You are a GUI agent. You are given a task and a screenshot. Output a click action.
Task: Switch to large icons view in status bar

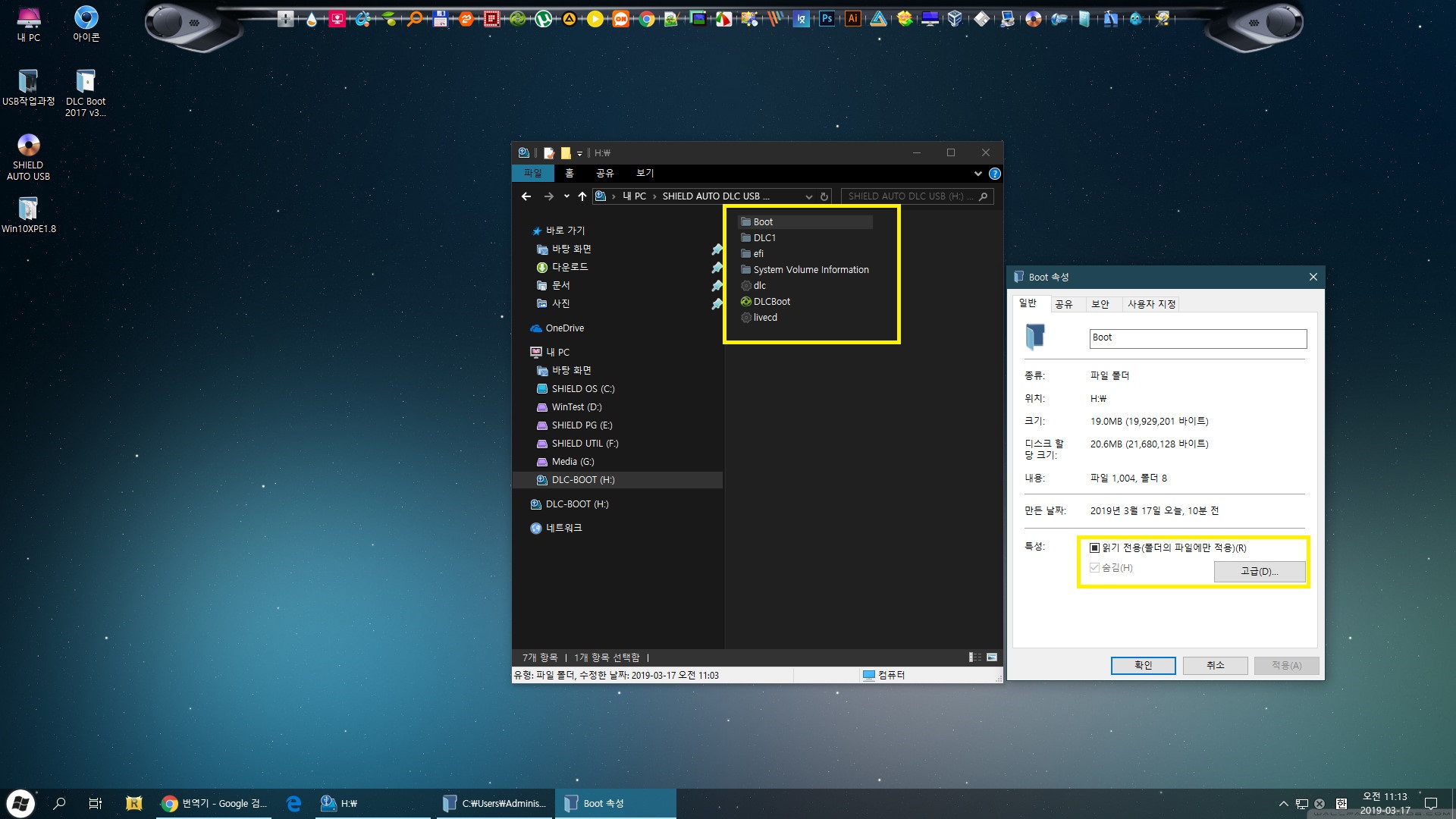pos(992,657)
